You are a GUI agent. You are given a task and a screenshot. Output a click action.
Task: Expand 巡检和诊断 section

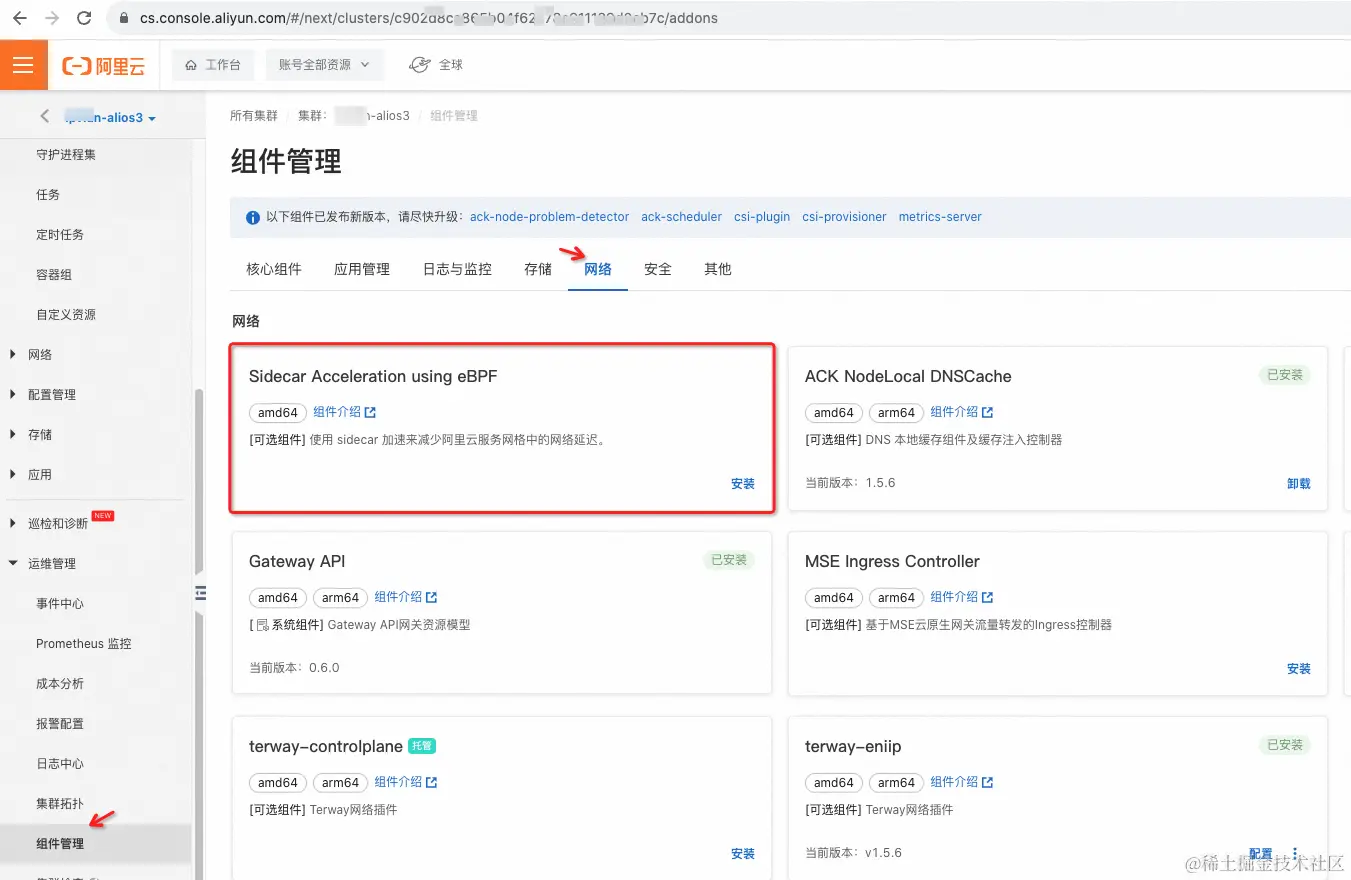click(58, 524)
